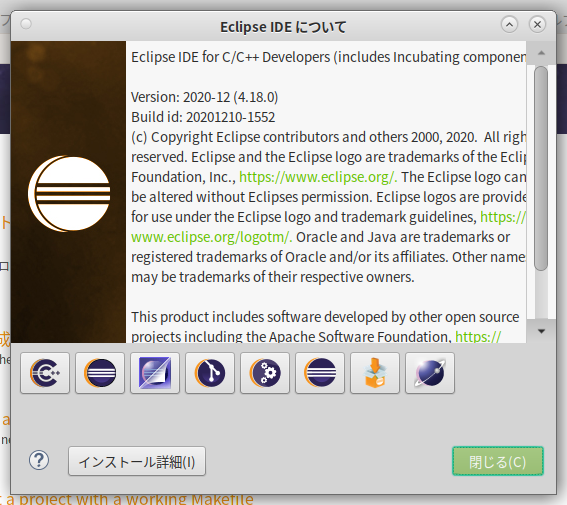Open the C/C++ CDT feature icon
The height and width of the screenshot is (505, 567).
[45, 373]
